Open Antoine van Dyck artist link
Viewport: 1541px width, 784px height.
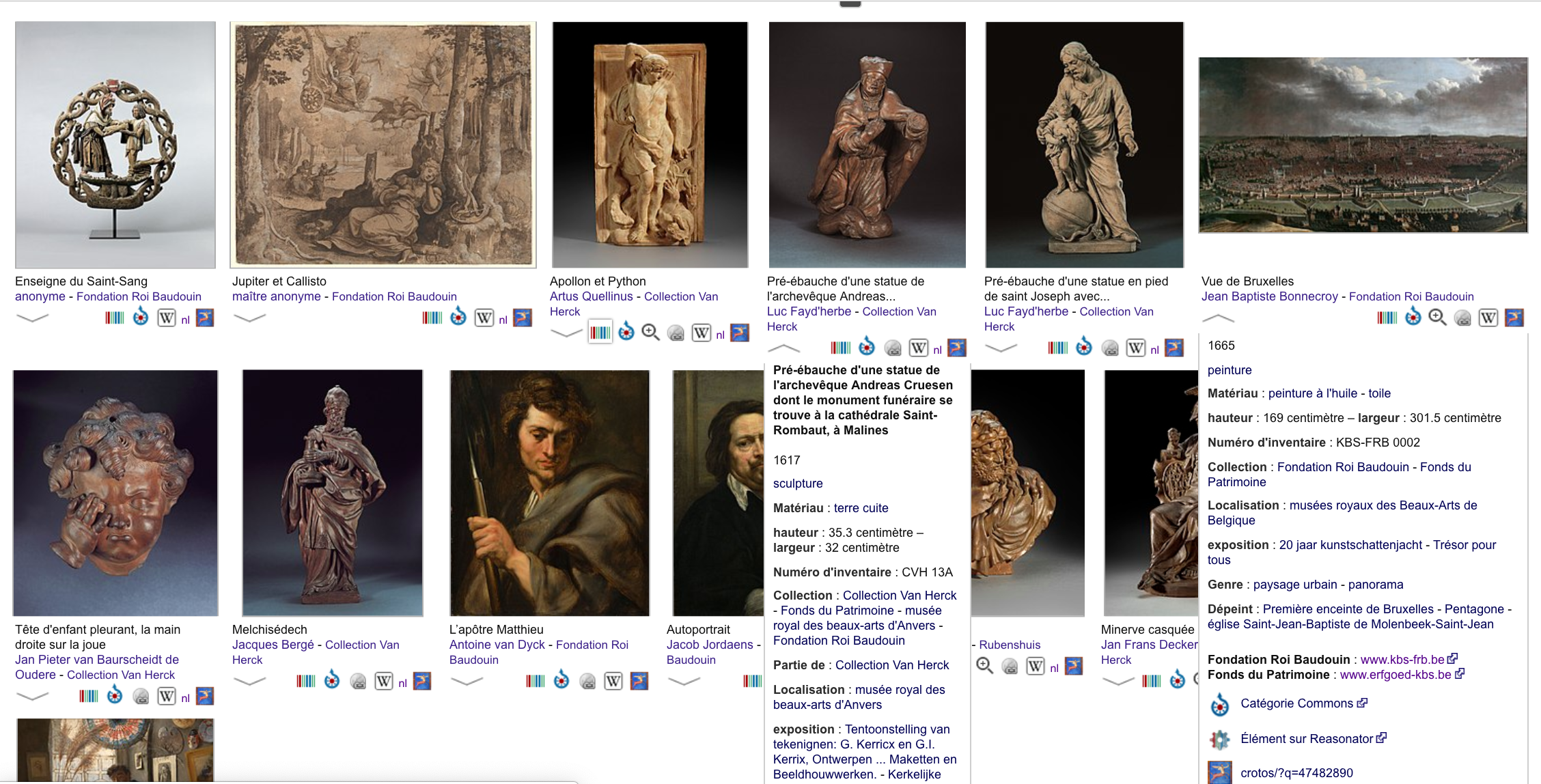(x=497, y=645)
